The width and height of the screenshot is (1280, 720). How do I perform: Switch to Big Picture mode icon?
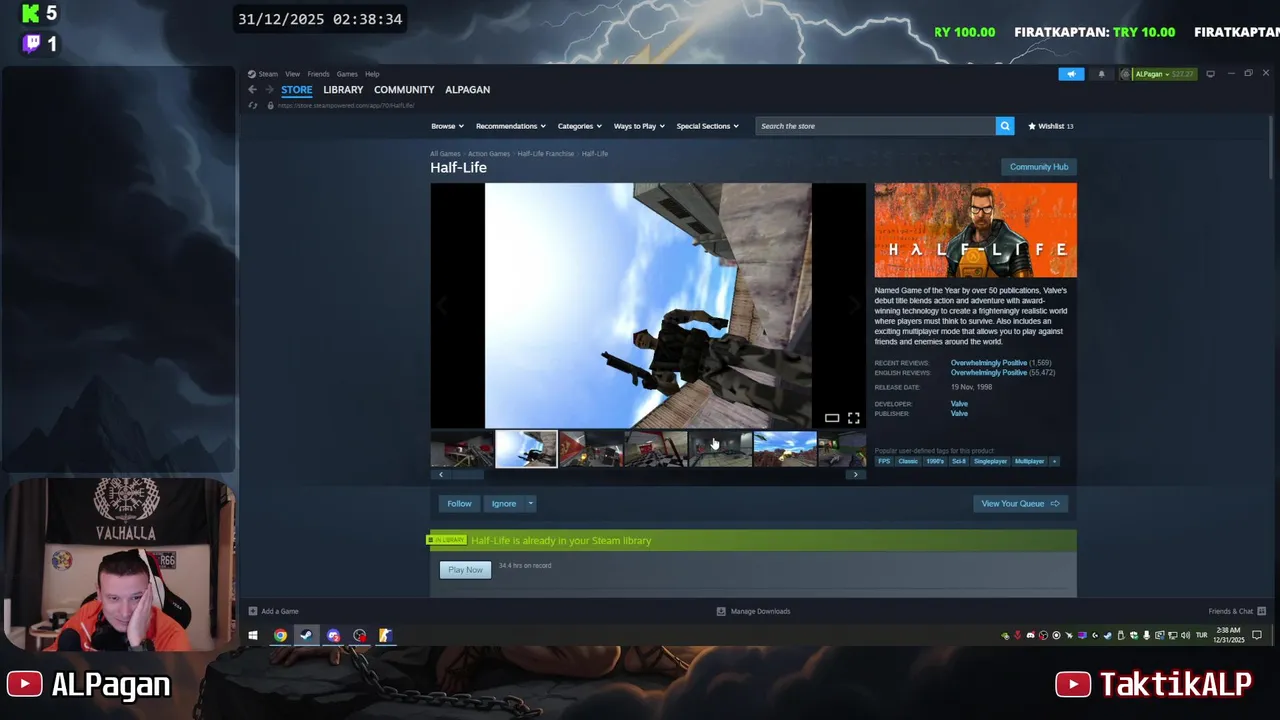(1210, 74)
